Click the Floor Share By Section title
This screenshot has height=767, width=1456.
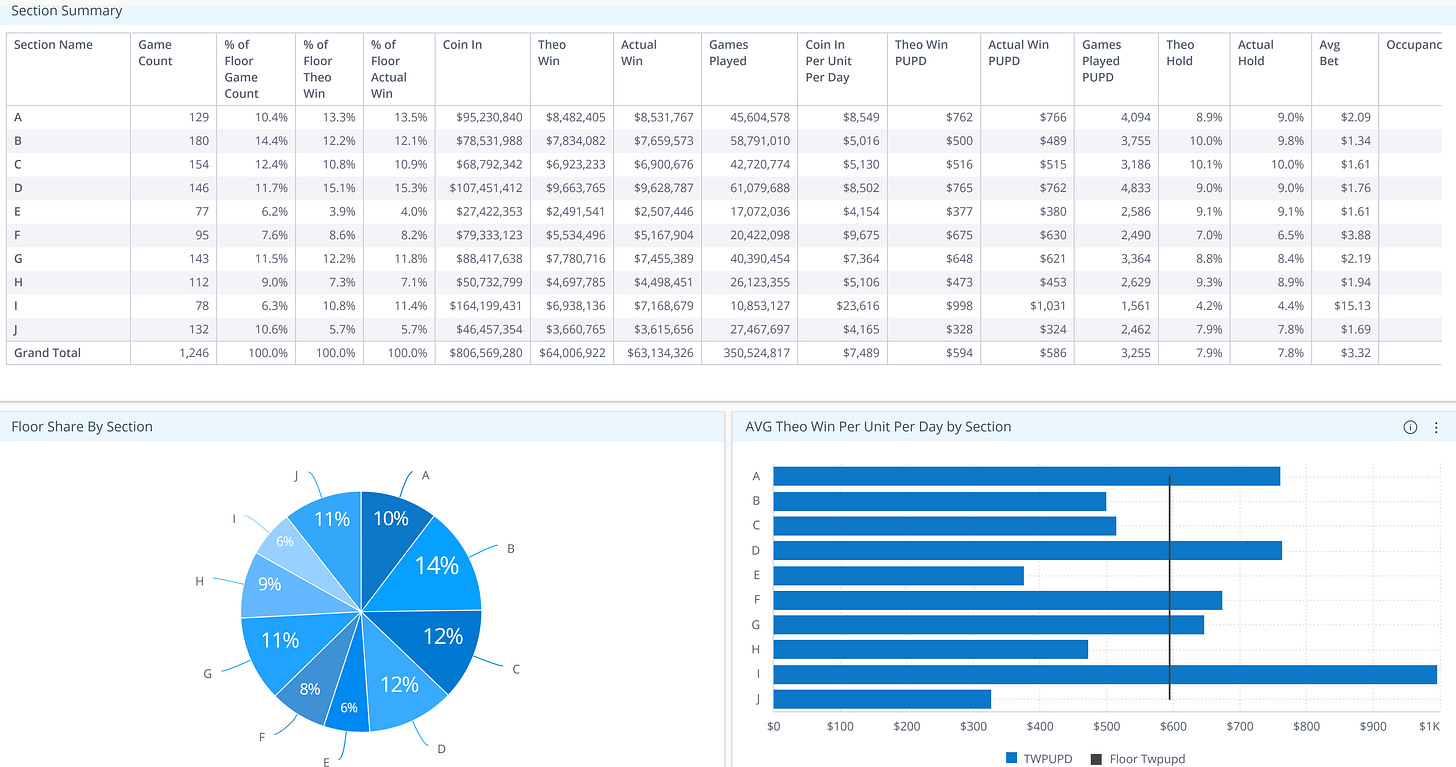[83, 426]
